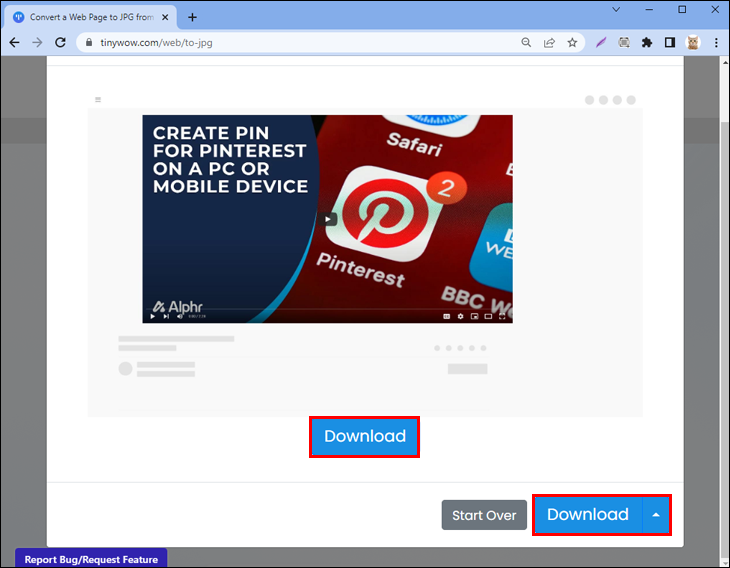Open Report Bug/Request Feature
Screen dimensions: 730x568
(91, 558)
